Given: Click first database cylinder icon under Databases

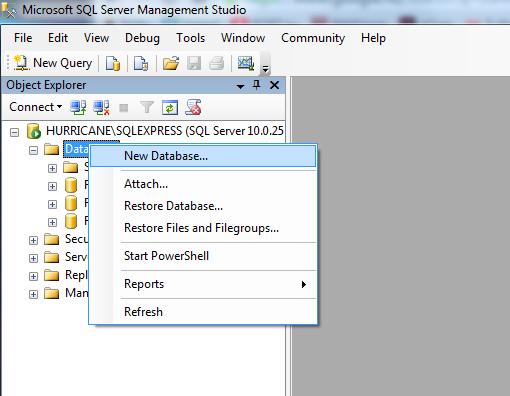Looking at the screenshot, I should 71,185.
